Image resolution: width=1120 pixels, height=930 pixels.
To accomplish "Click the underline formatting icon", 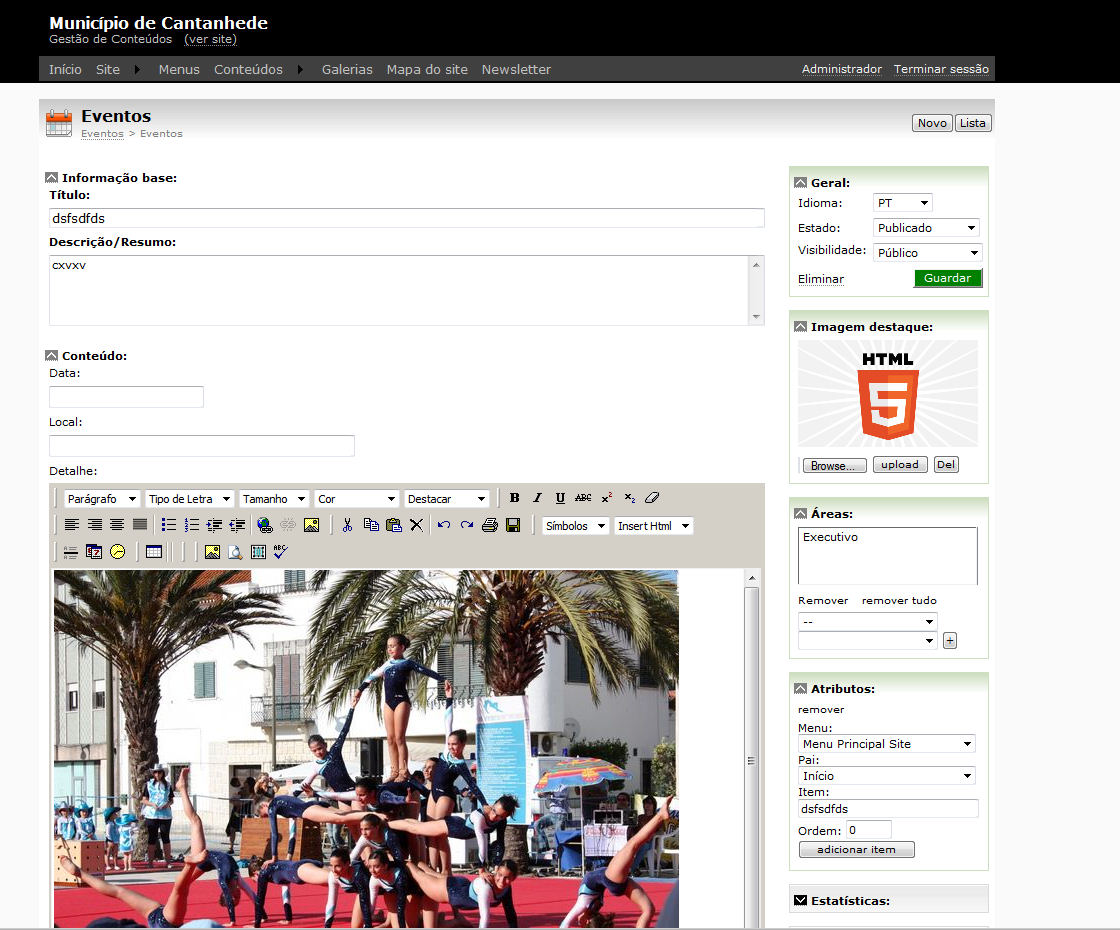I will pos(560,498).
